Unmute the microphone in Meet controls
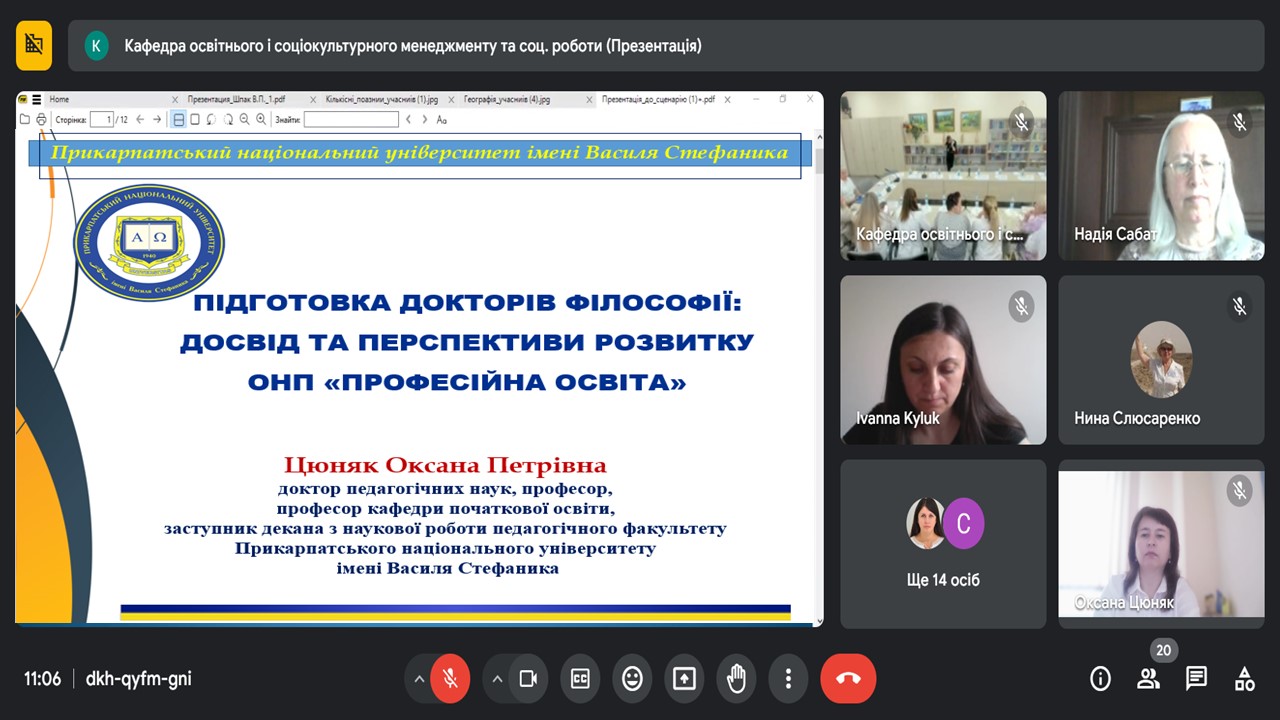The image size is (1280, 720). pos(450,679)
